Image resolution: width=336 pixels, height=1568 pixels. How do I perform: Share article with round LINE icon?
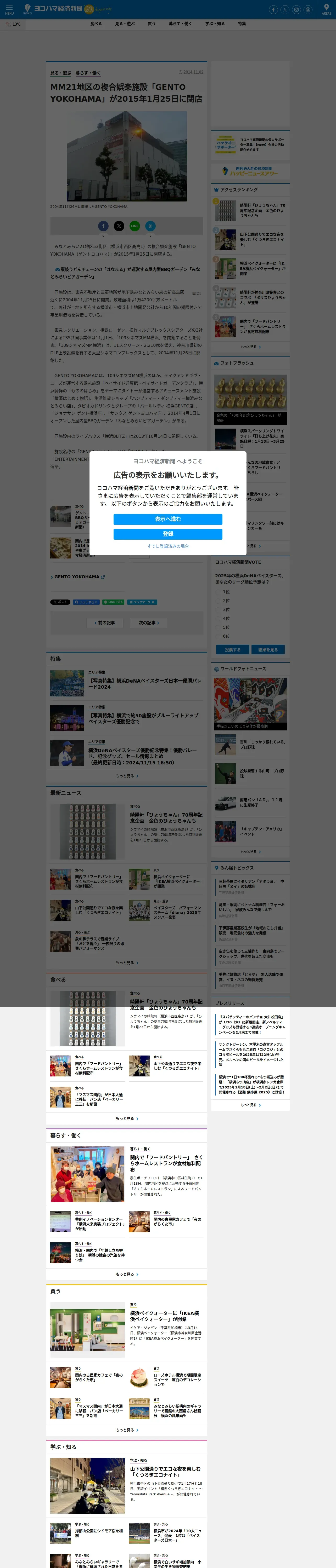pos(135,226)
